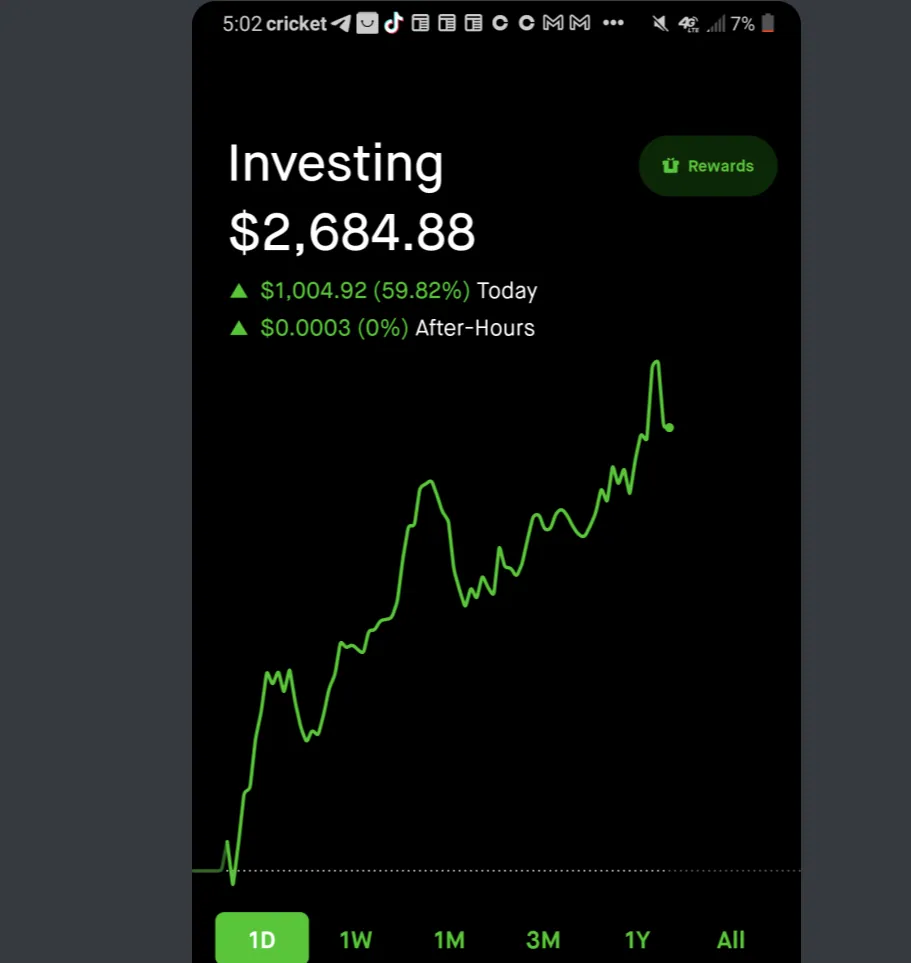Tap the TikTok notification icon

tap(393, 24)
